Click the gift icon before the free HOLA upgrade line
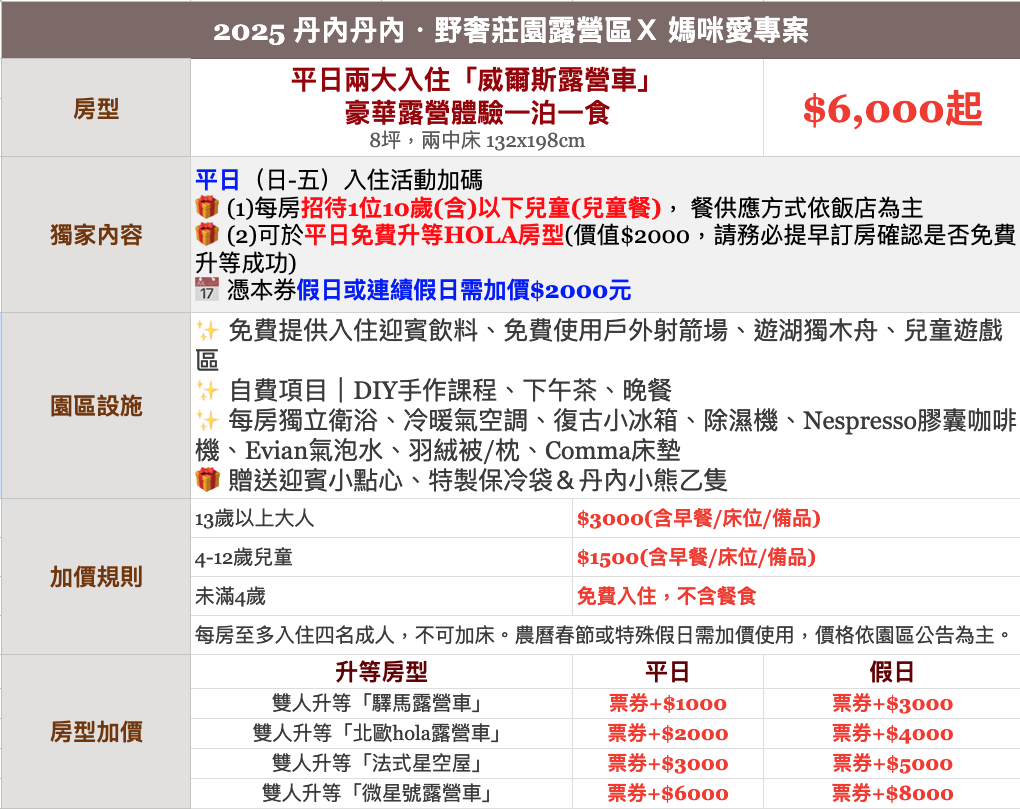 pyautogui.click(x=207, y=235)
